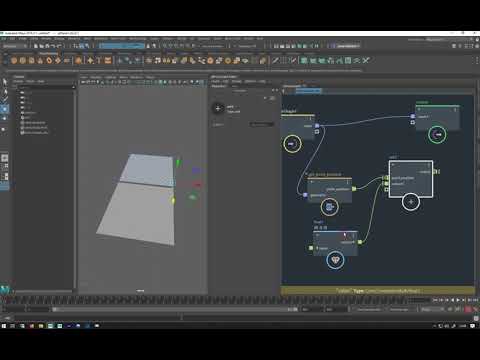
Task: Open the File menu in Maya's menu bar
Action: (x=4, y=39)
